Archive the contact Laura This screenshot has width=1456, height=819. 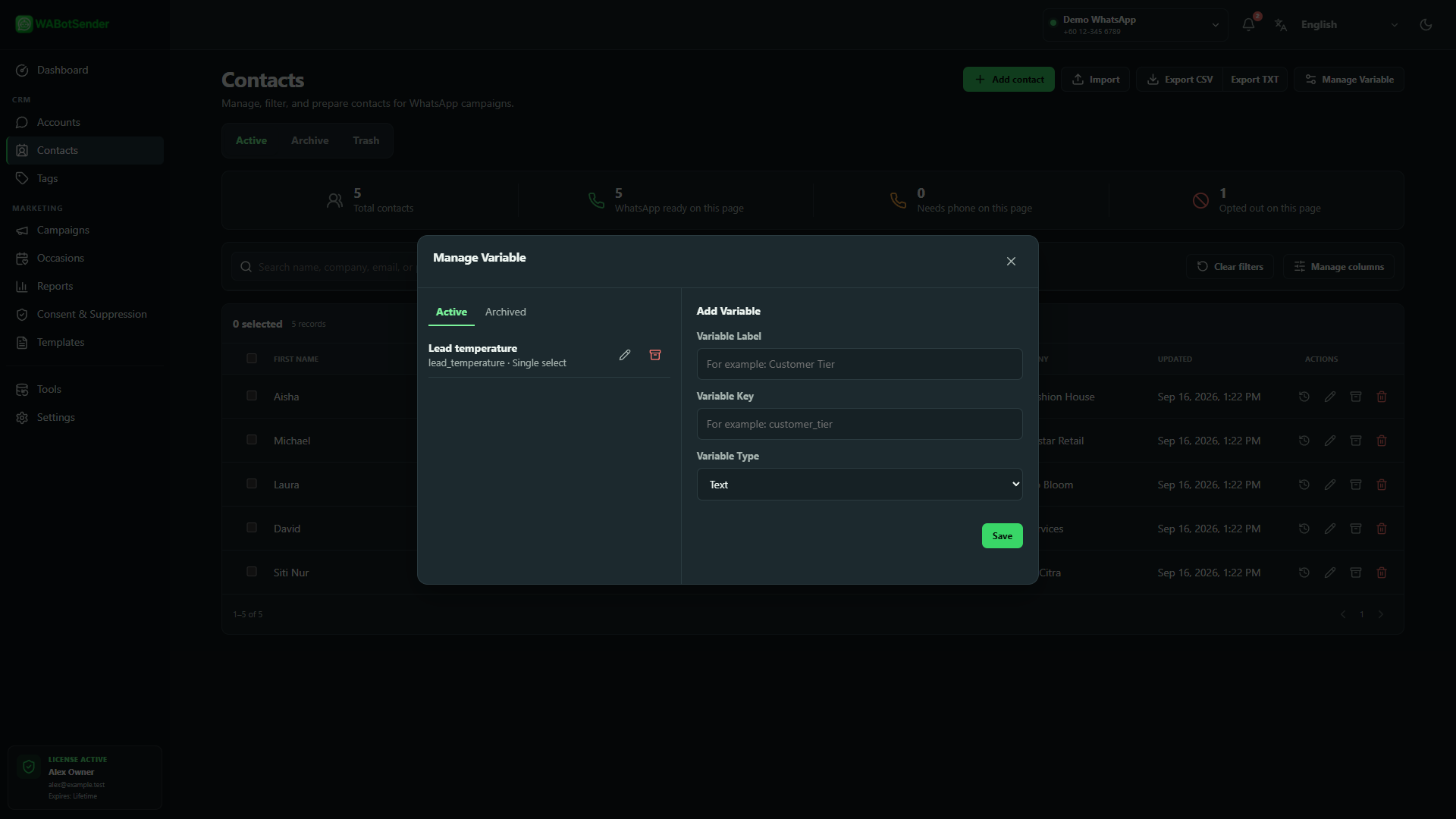(x=1356, y=485)
